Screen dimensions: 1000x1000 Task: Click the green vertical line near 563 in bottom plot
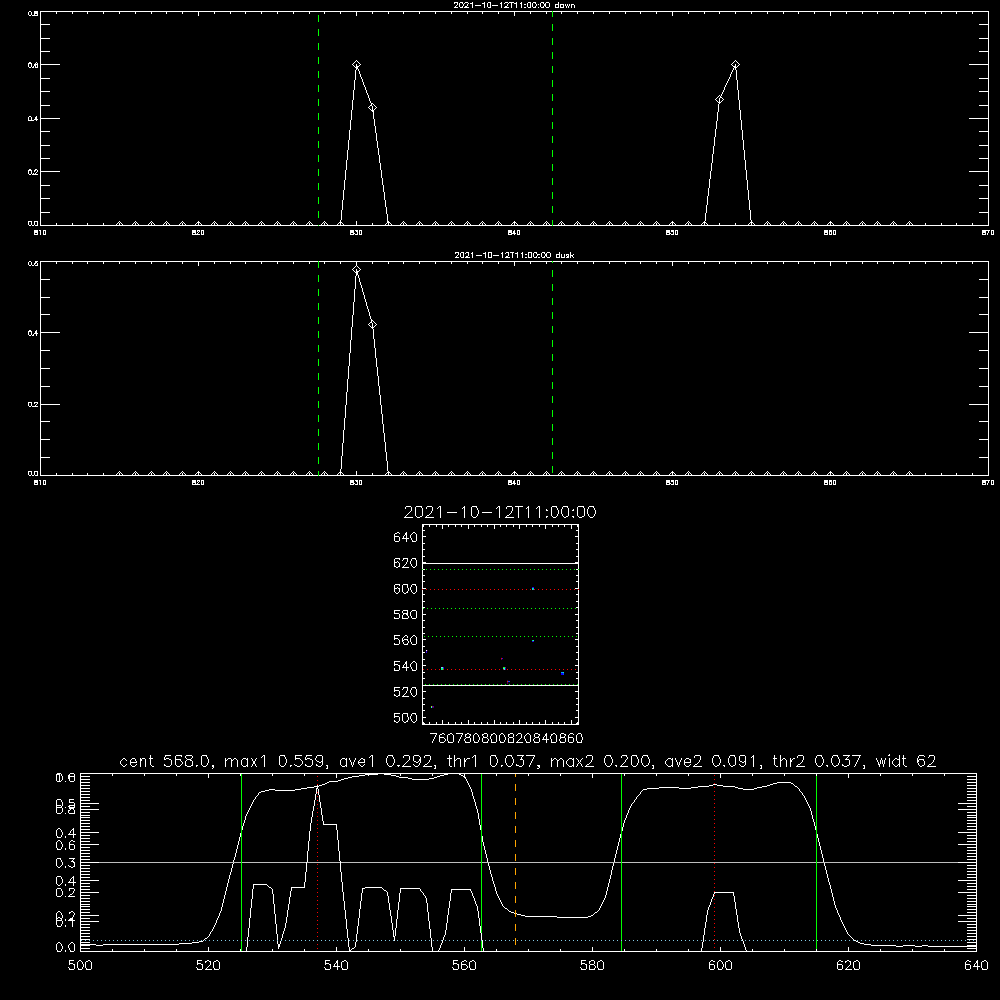(482, 861)
